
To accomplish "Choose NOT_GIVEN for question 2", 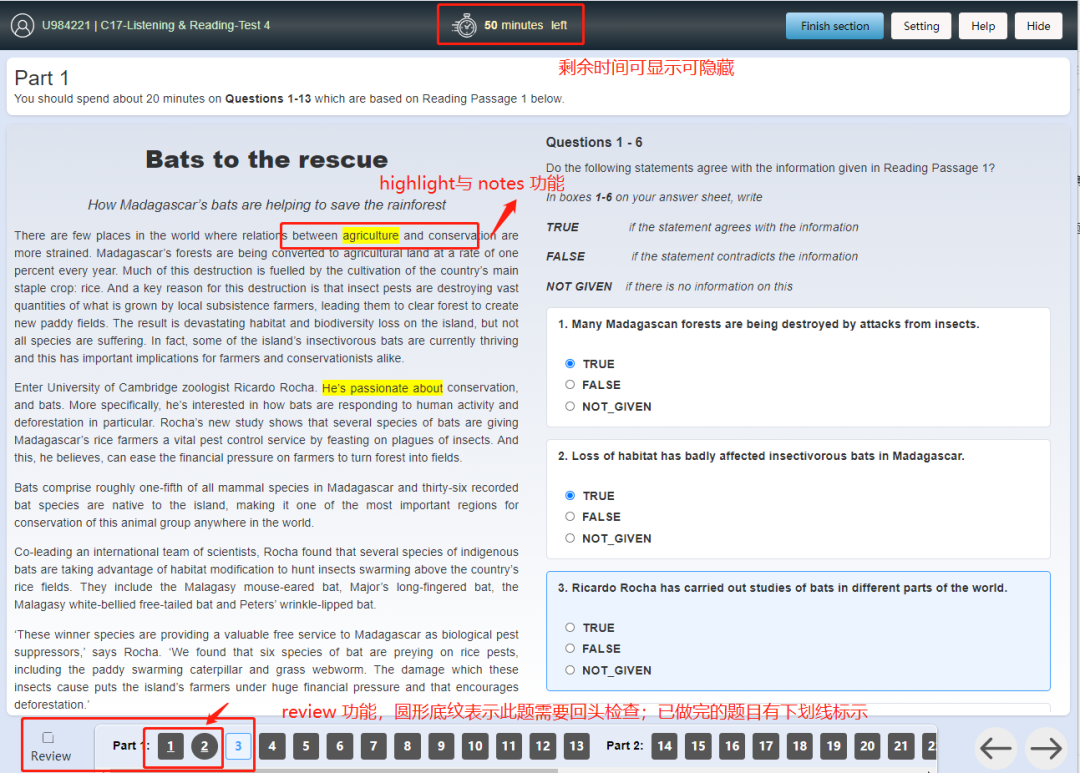I will [x=570, y=538].
